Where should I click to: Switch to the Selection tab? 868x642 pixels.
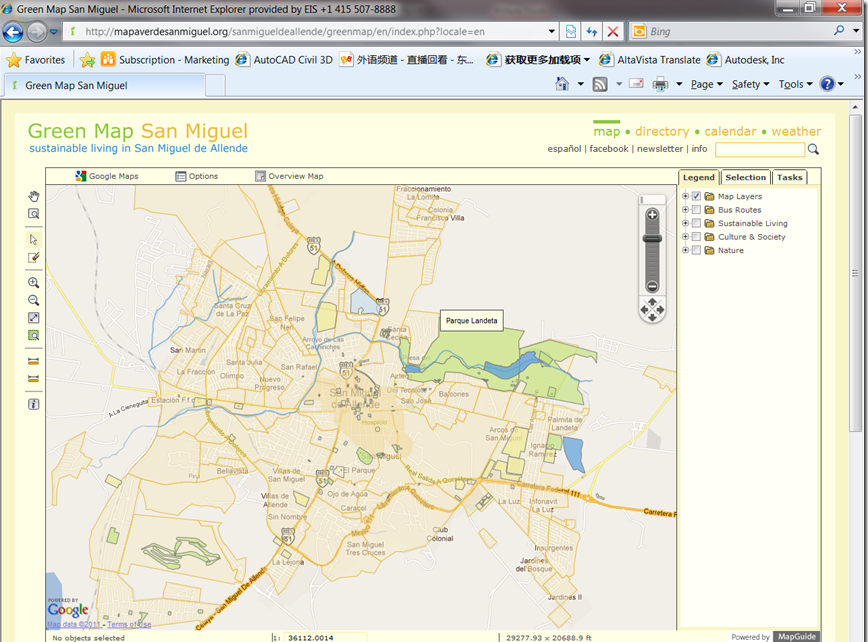(746, 177)
